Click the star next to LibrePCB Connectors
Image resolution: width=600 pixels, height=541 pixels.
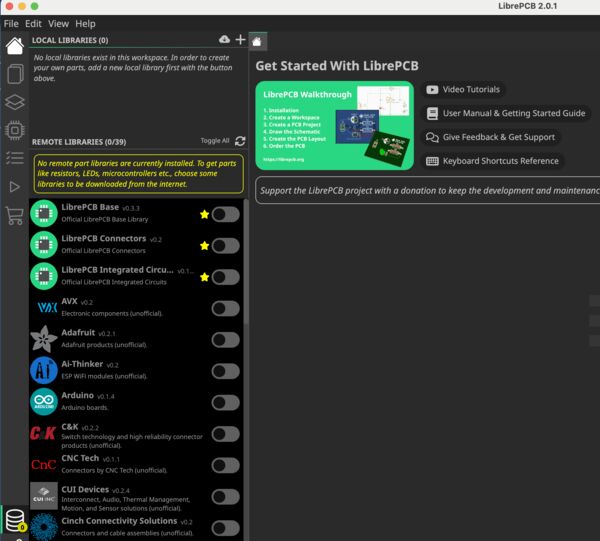click(204, 246)
